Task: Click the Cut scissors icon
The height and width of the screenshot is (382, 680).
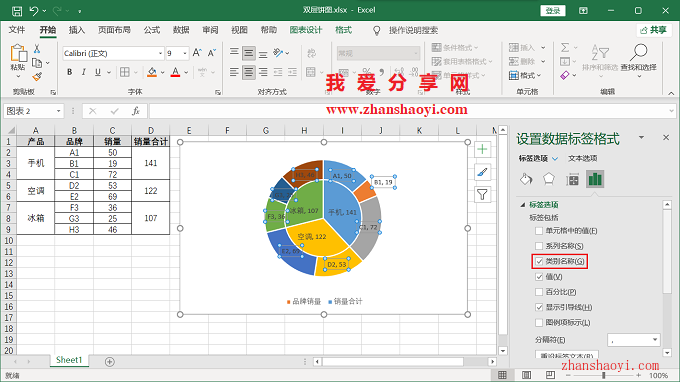Action: 37,49
